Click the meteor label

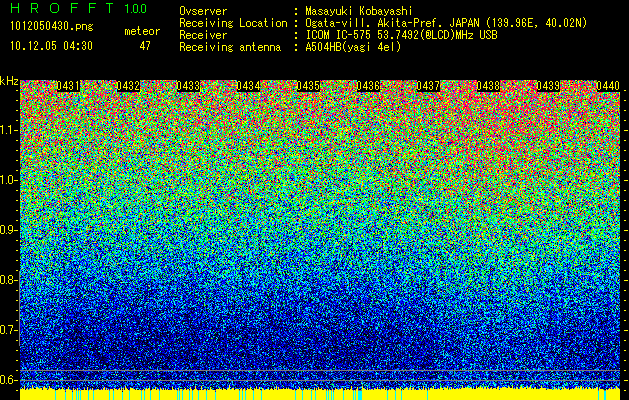(142, 31)
